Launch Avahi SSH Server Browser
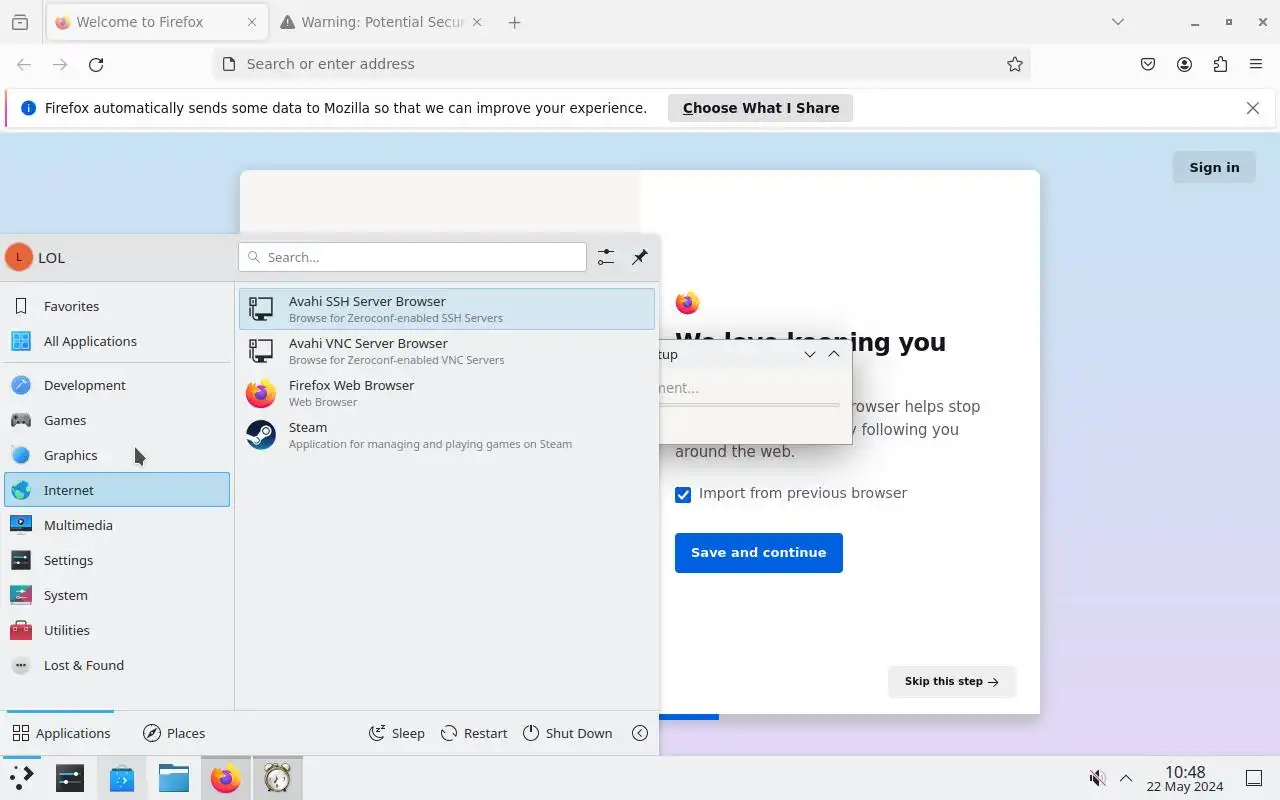The height and width of the screenshot is (800, 1280). tap(447, 309)
